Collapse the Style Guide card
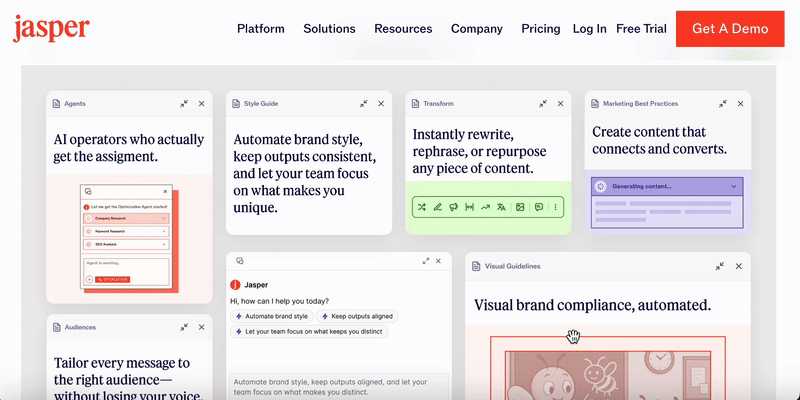Screen dimensions: 800x400 click(364, 104)
